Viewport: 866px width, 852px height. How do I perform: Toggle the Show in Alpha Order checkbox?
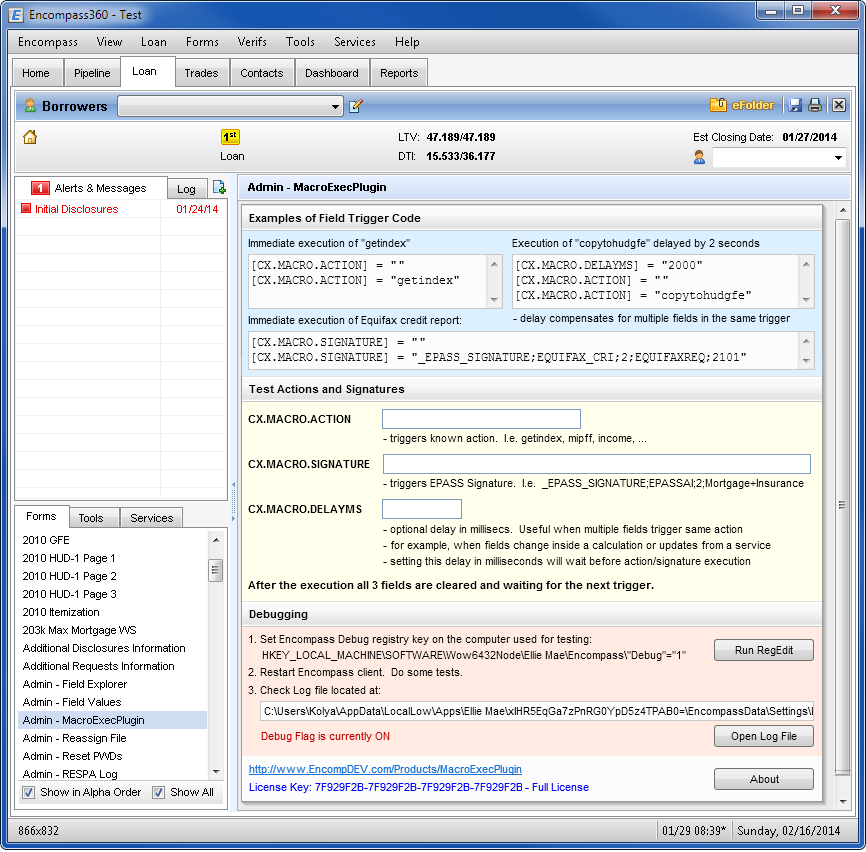coord(29,792)
